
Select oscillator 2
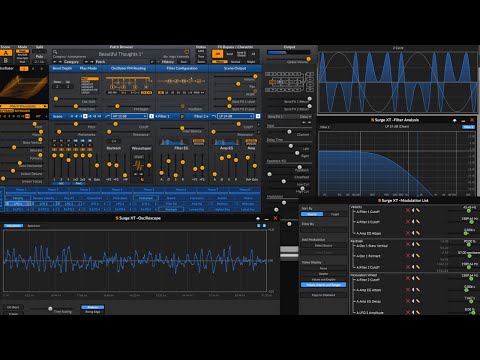tap(33, 68)
